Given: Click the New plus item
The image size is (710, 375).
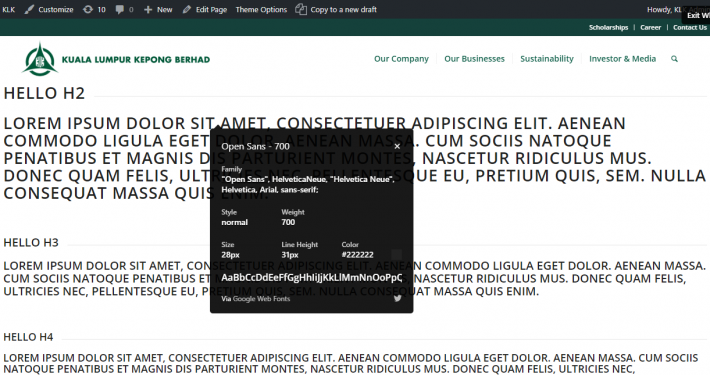Looking at the screenshot, I should (158, 10).
